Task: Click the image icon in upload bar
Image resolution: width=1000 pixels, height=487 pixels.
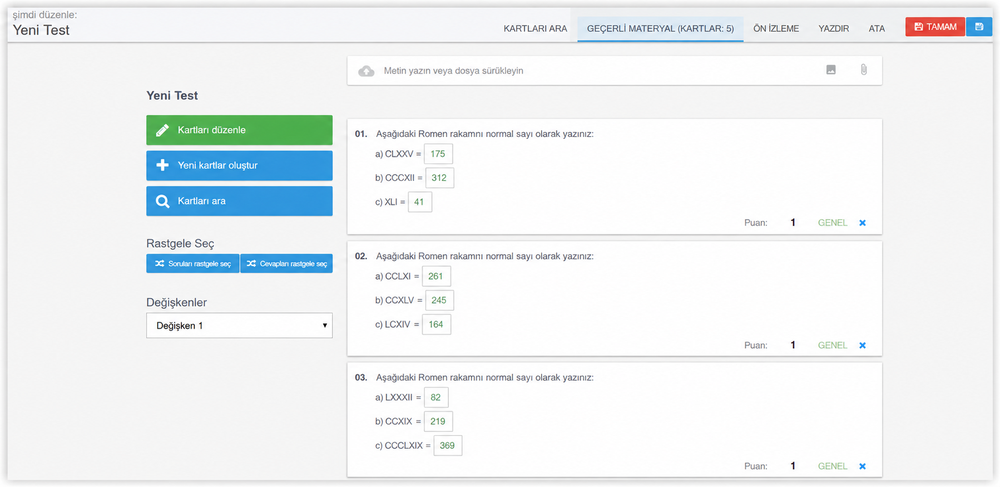Action: 831,70
